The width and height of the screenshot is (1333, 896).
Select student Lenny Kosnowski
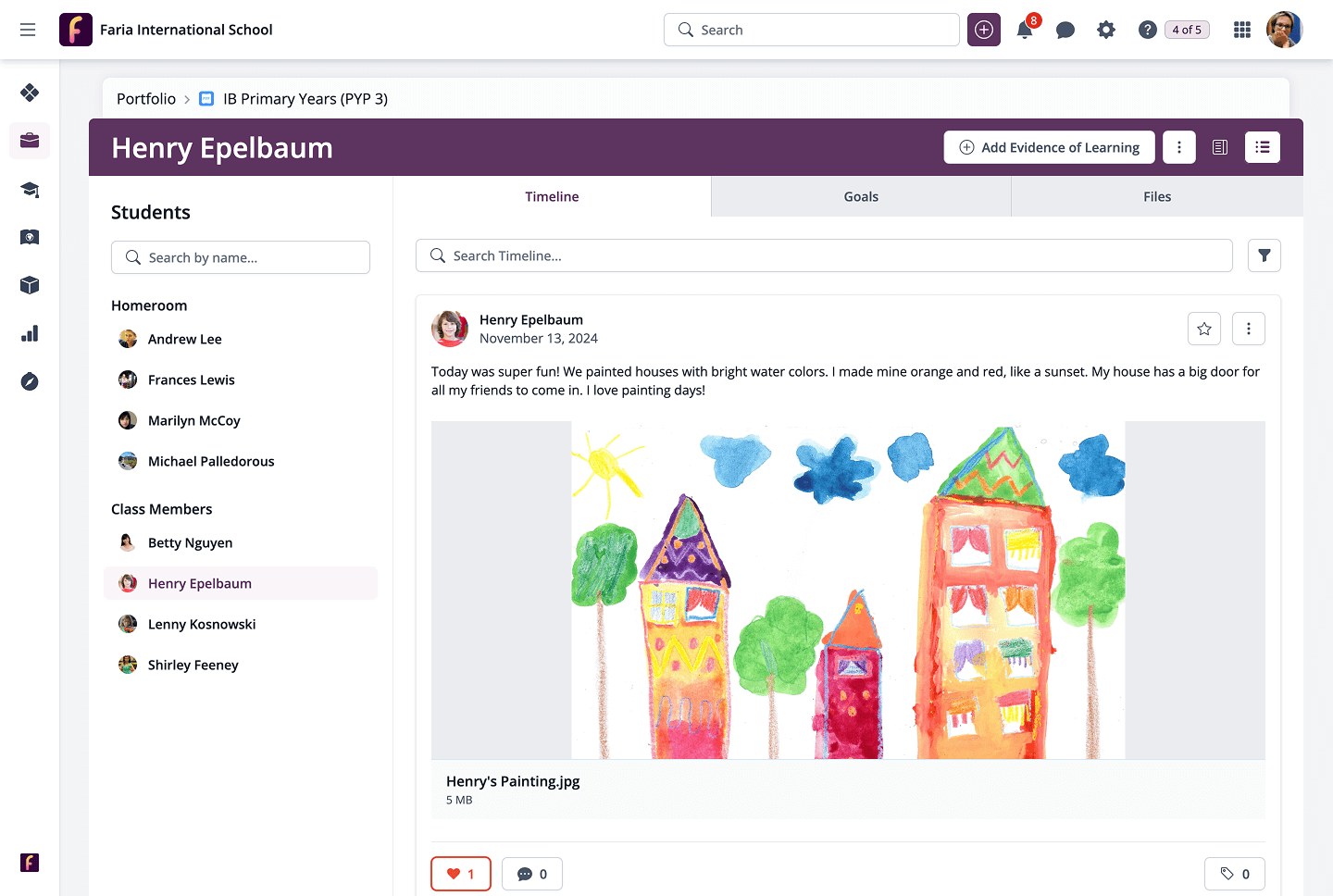click(x=202, y=624)
